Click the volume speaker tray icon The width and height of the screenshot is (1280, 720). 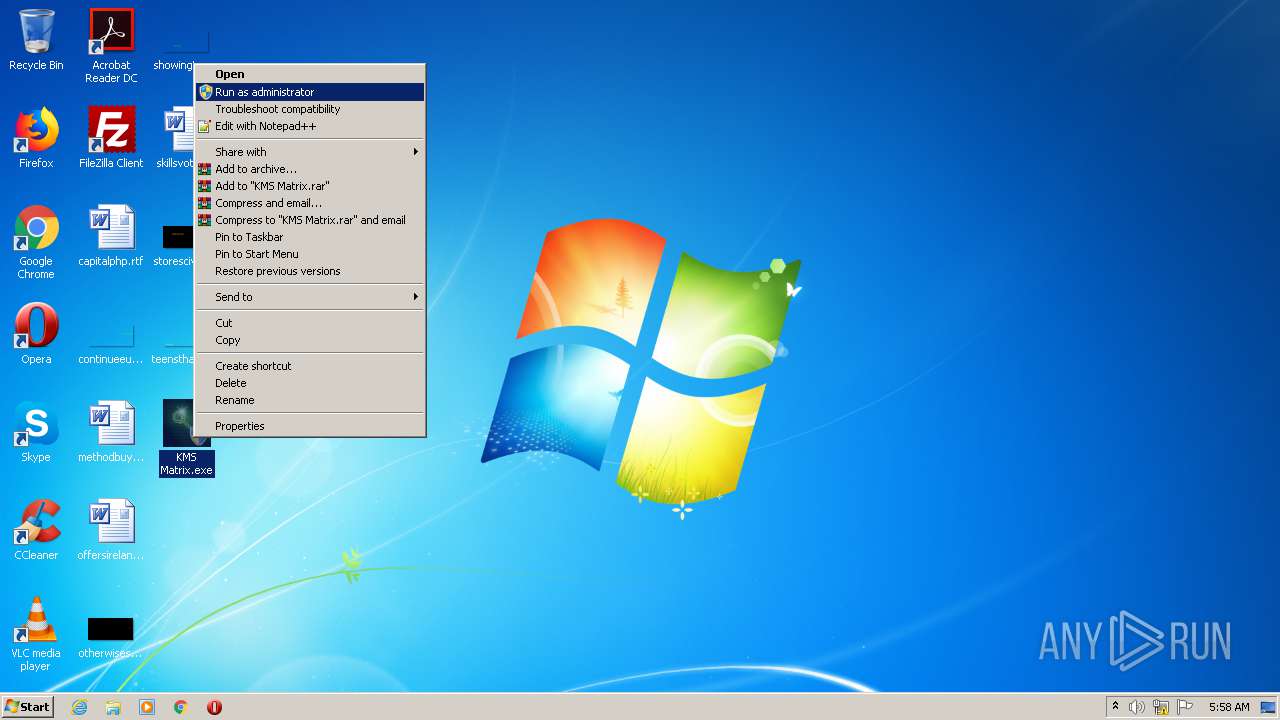click(1137, 707)
